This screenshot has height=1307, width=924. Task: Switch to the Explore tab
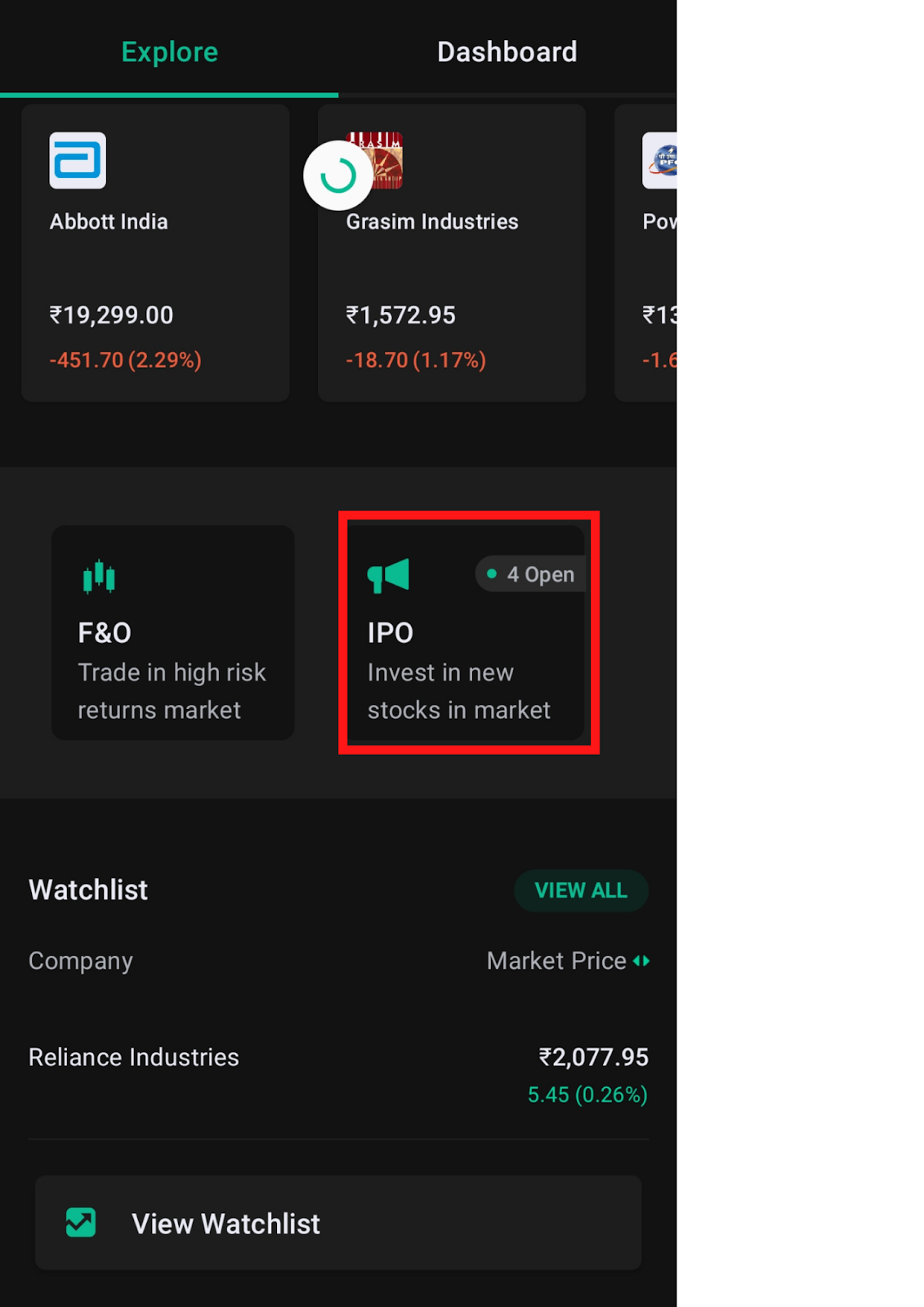[169, 52]
